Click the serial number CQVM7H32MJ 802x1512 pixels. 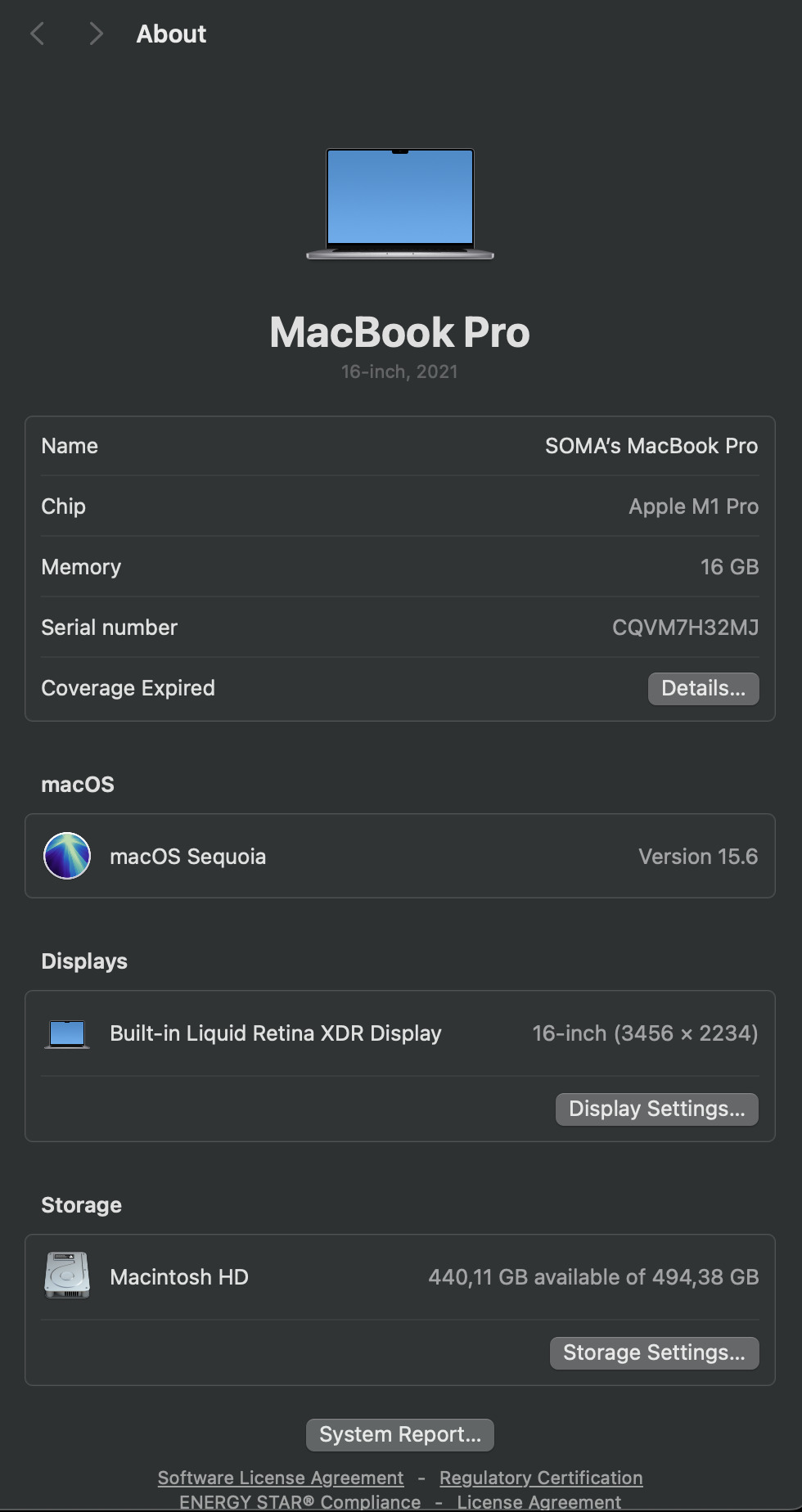685,628
